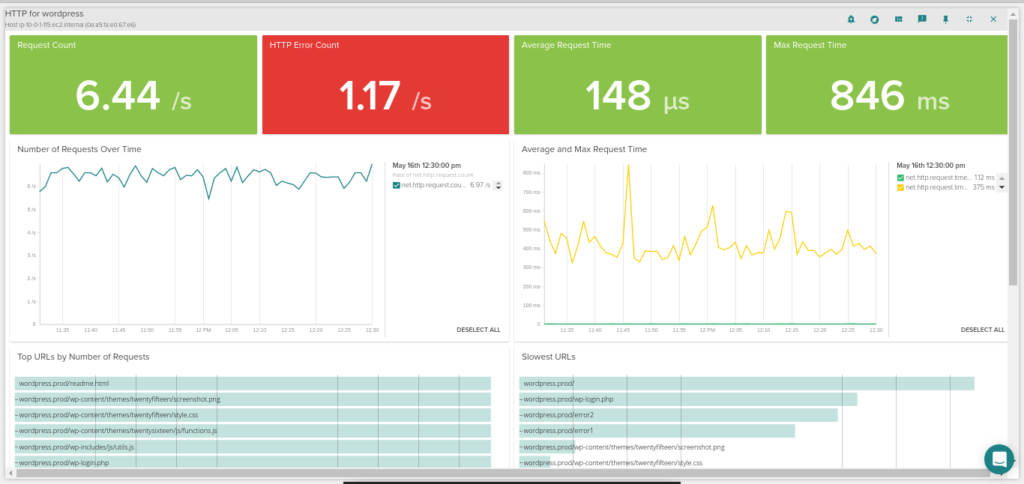
Task: Click the twentysixteen/js/functions.js bar
Action: coord(253,431)
